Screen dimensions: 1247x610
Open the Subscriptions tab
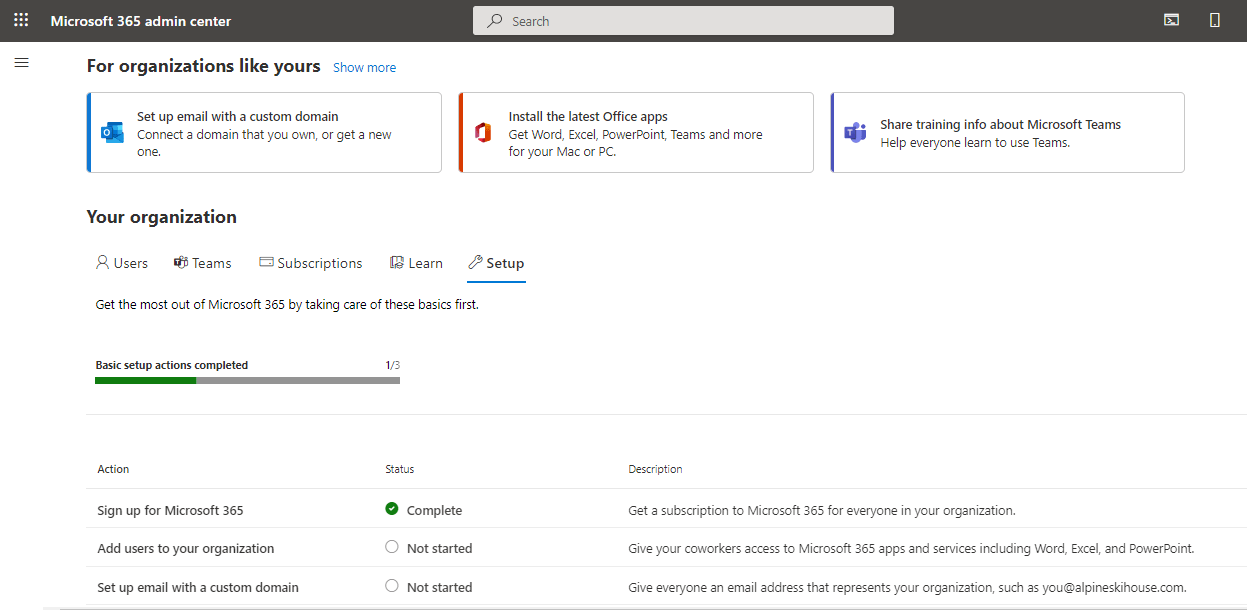click(x=311, y=263)
